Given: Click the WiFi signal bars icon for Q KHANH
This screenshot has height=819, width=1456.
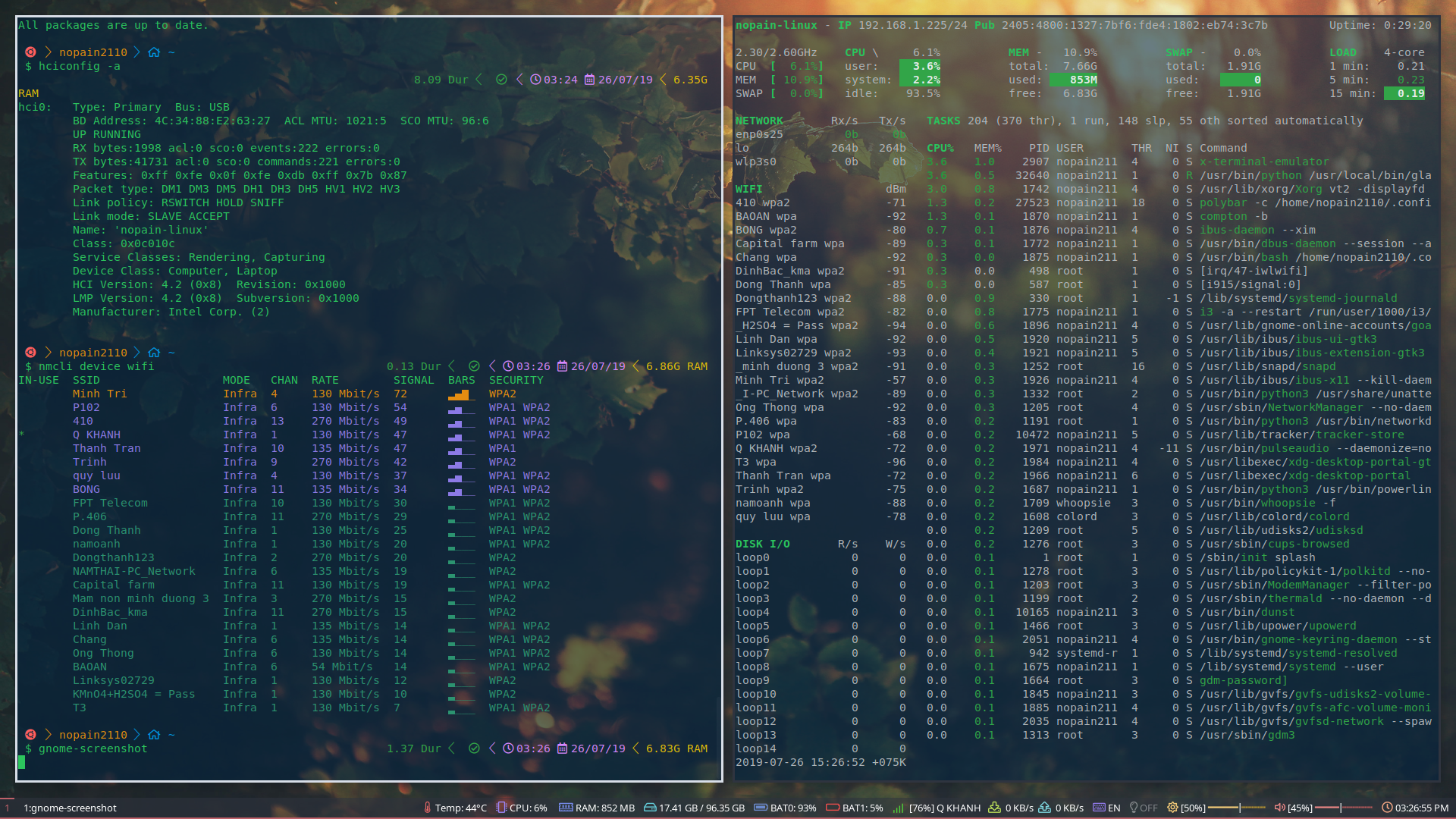Looking at the screenshot, I should [461, 435].
